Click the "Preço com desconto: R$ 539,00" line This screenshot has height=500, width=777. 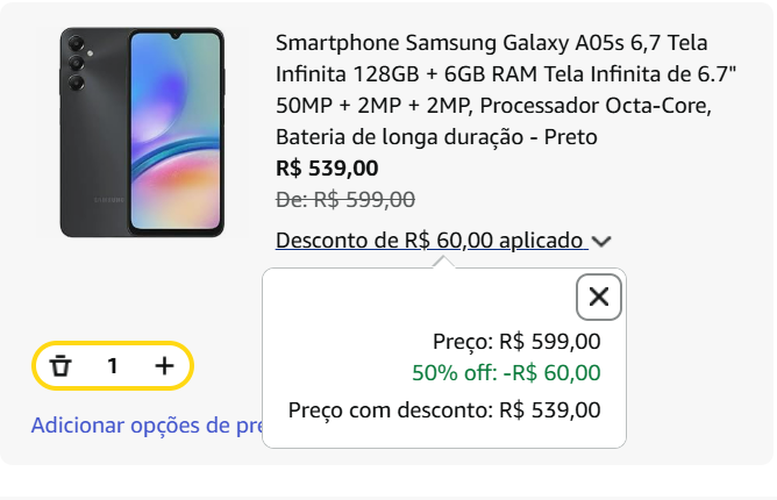[444, 410]
